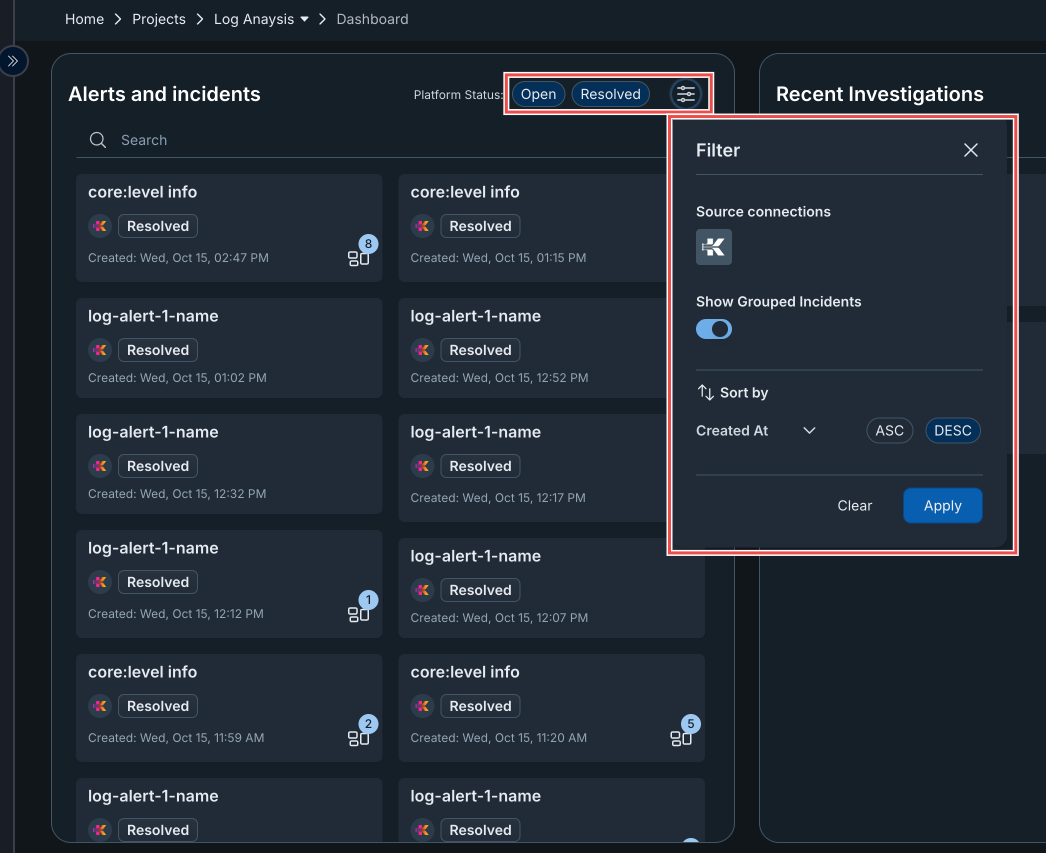The image size is (1046, 853).
Task: Go to Projects in the breadcrumb
Action: (159, 19)
